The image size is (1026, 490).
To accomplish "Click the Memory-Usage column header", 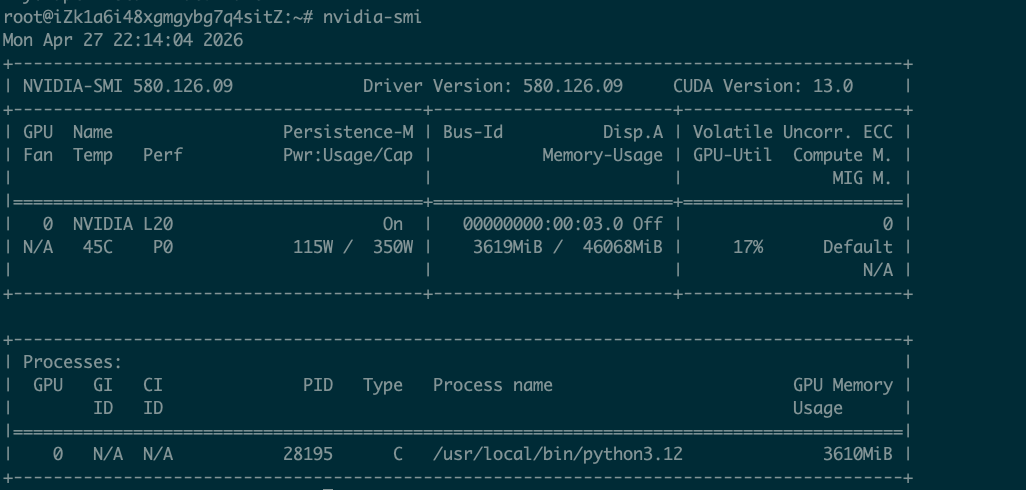I will (603, 156).
